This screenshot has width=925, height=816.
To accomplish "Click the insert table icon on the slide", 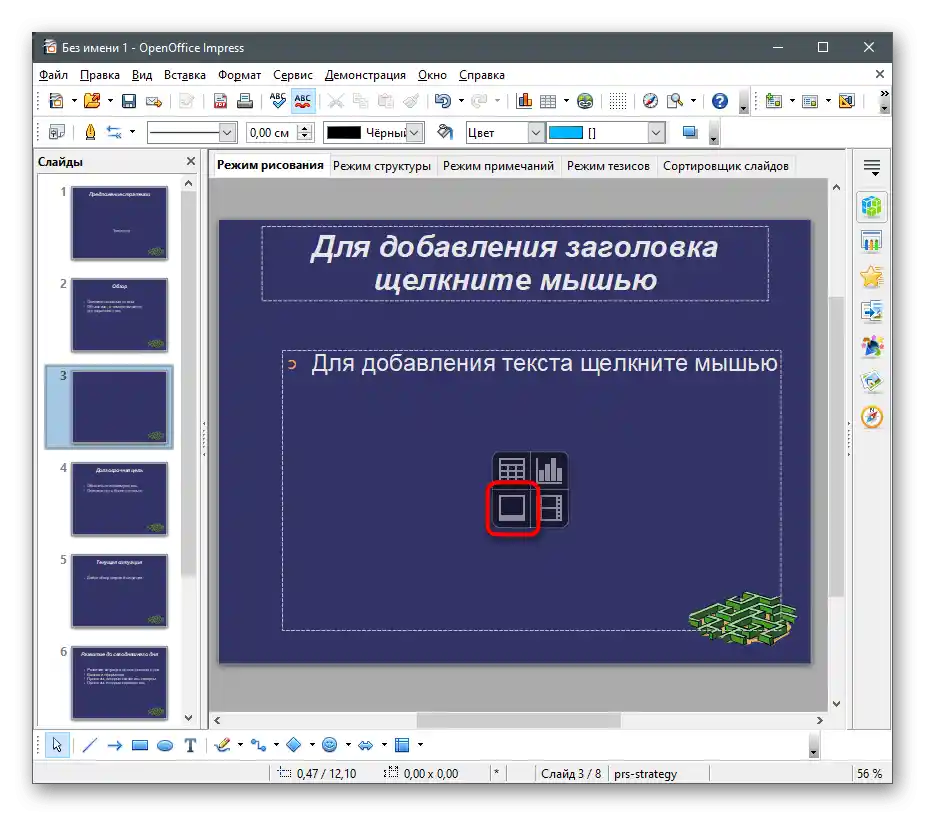I will (511, 470).
